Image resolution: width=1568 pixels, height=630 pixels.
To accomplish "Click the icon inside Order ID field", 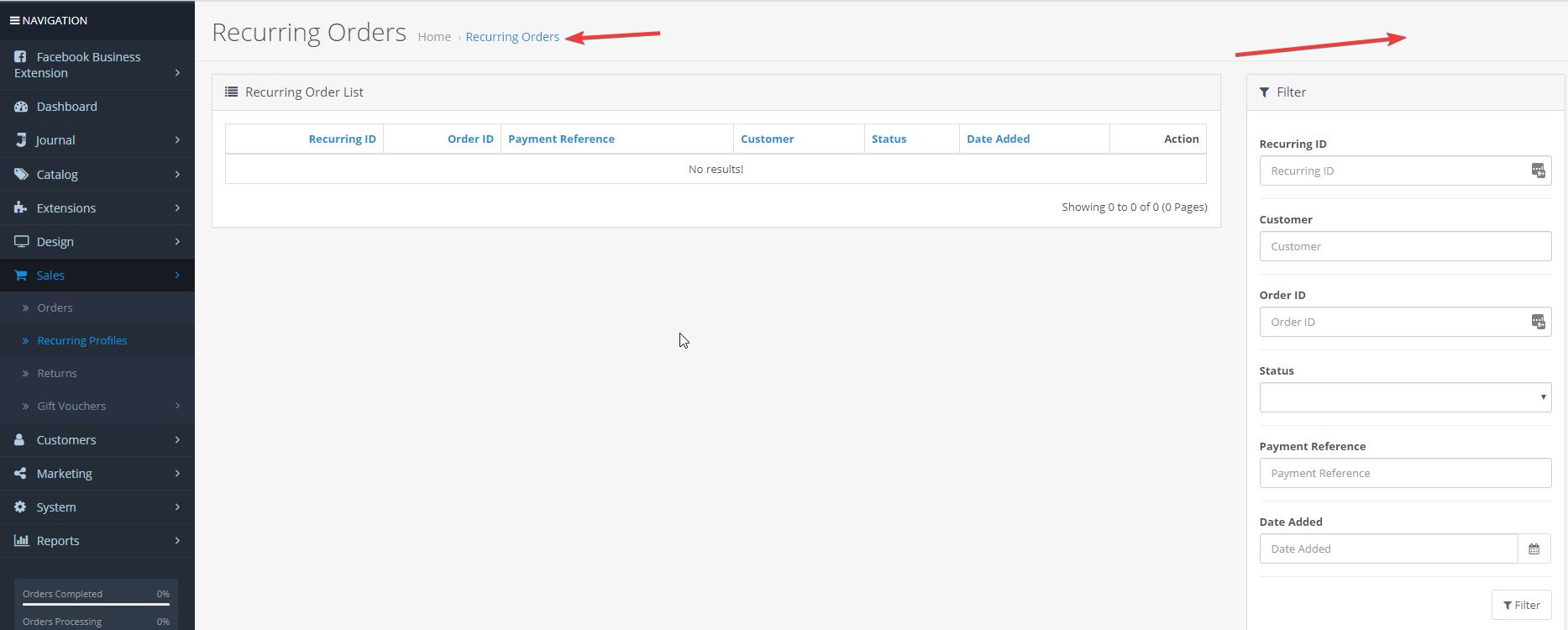I will point(1538,322).
